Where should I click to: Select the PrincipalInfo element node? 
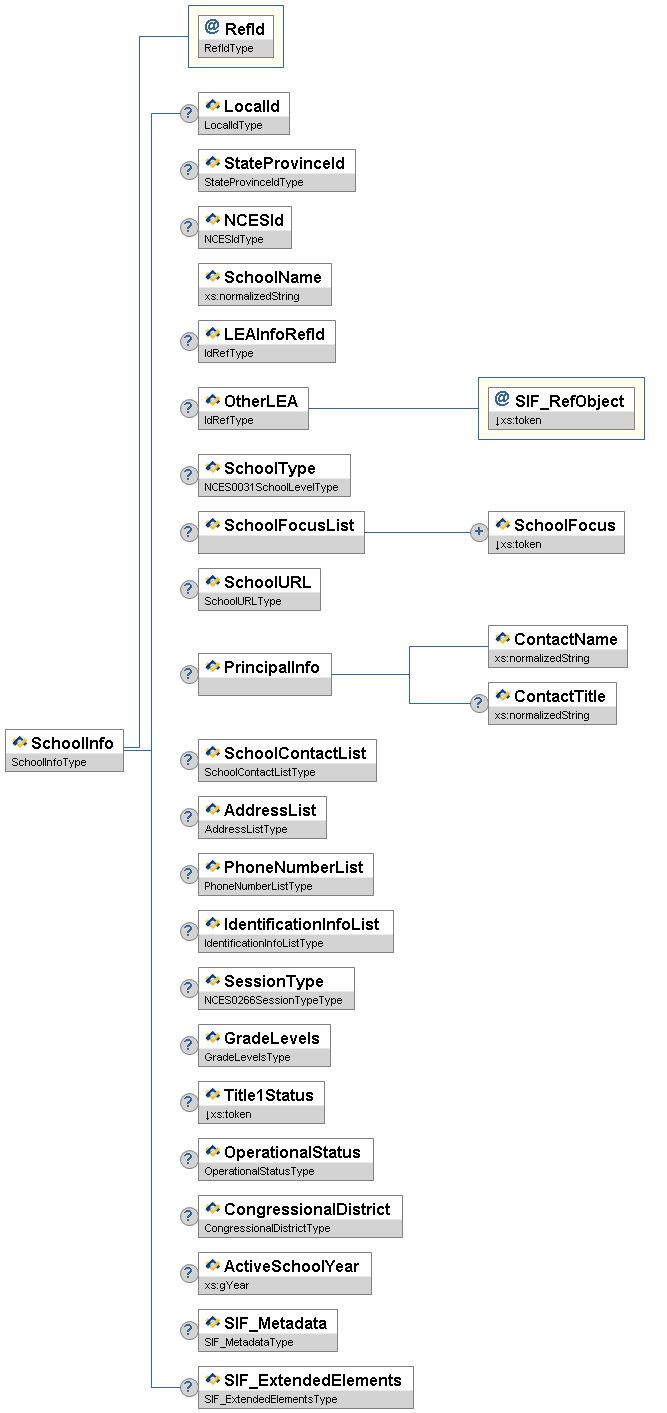[x=265, y=666]
